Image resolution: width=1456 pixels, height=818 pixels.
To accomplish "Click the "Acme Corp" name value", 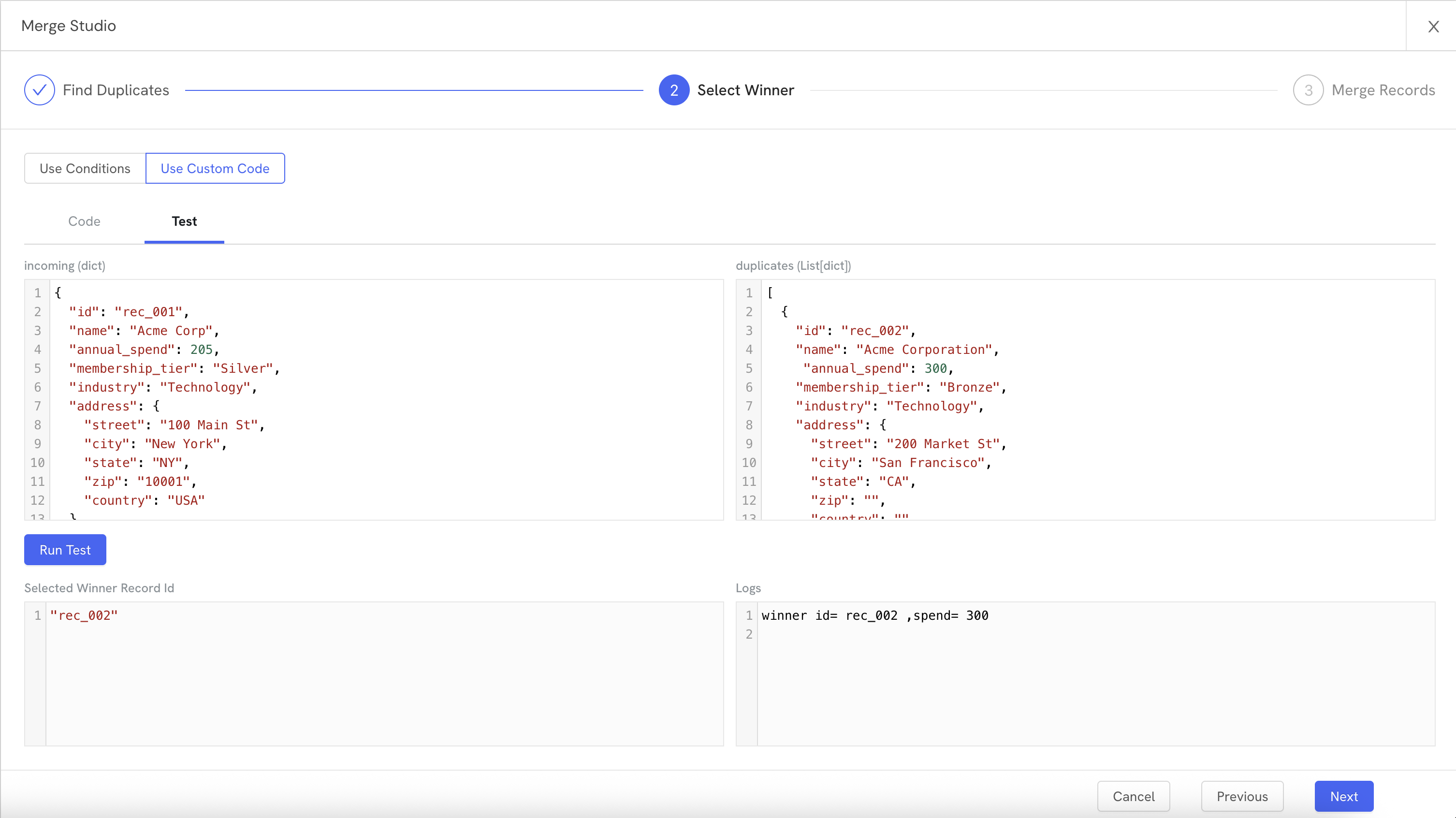I will [x=171, y=331].
